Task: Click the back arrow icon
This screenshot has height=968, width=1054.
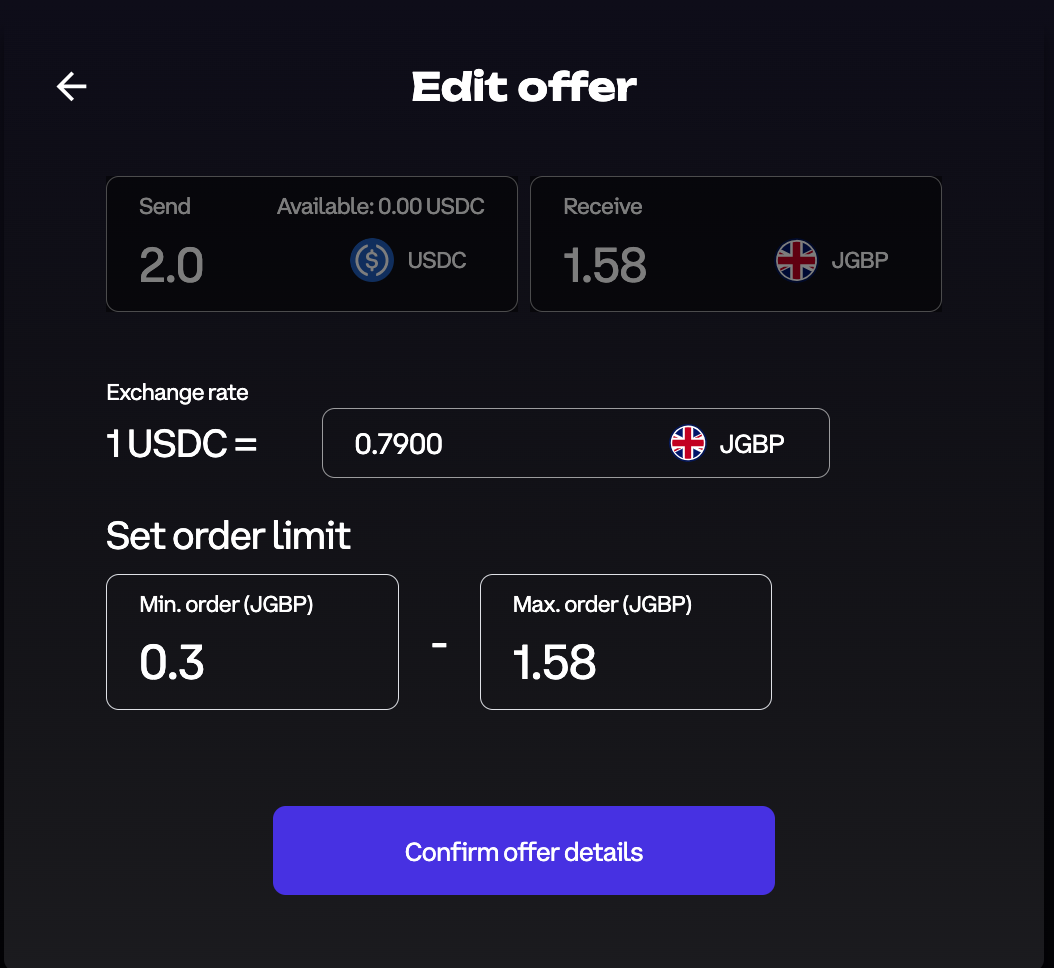Action: pyautogui.click(x=72, y=87)
